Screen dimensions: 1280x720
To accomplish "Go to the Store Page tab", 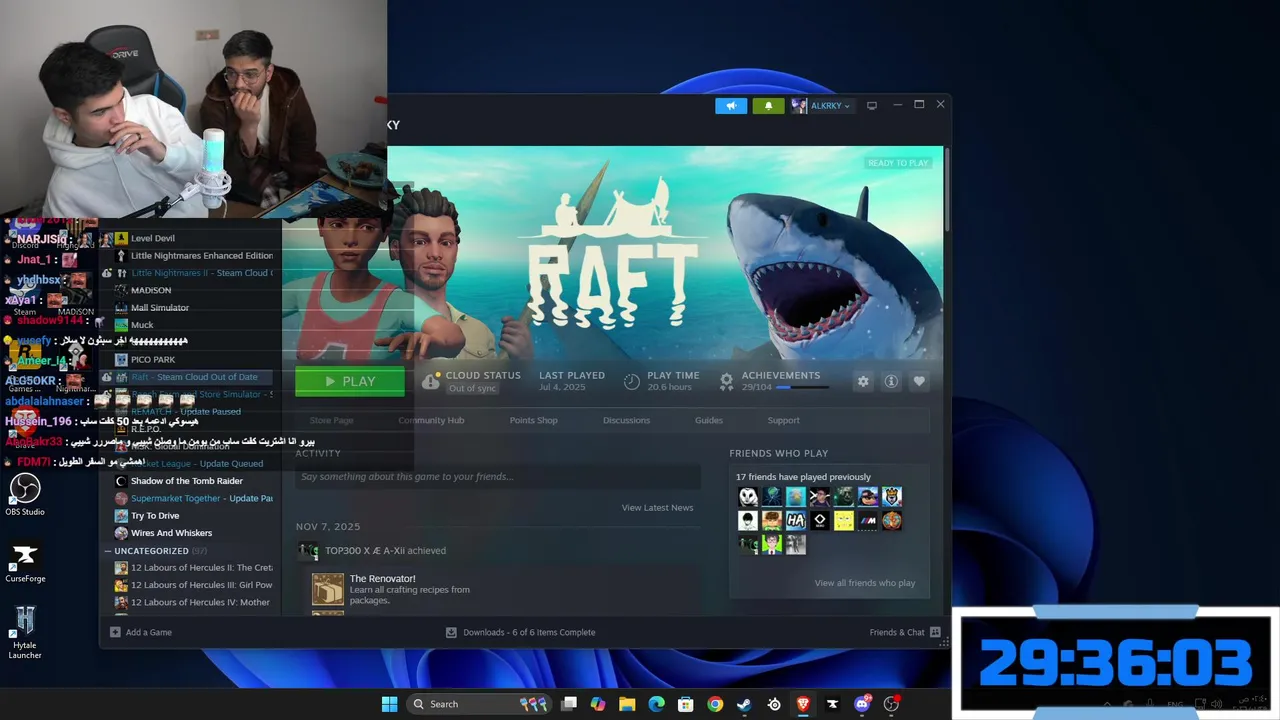I will coord(331,420).
